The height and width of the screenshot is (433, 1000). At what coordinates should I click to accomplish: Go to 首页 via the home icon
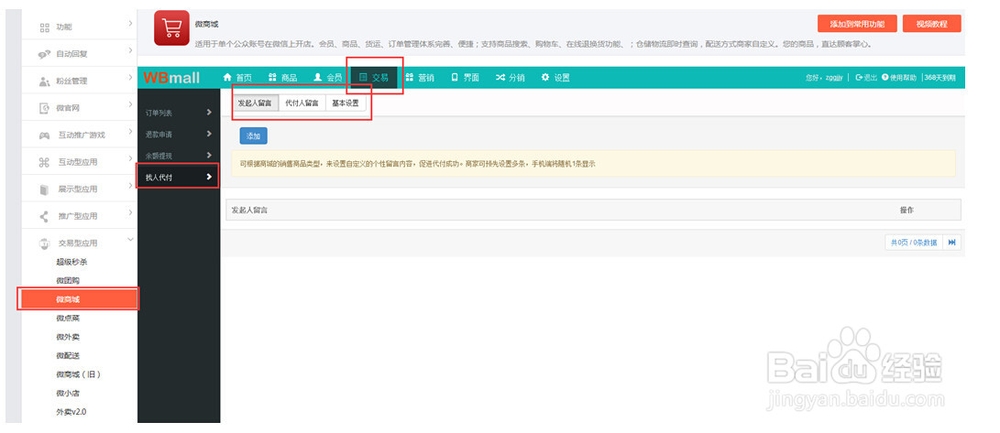pos(227,77)
